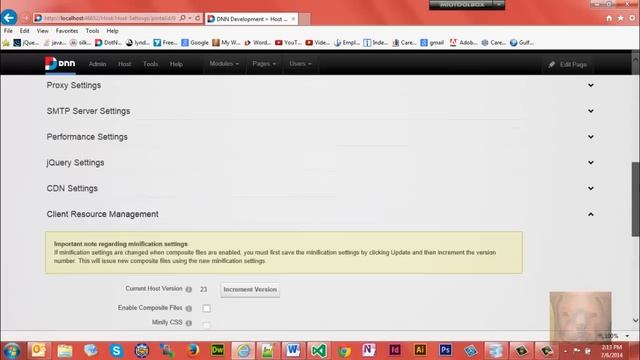Click the localhost address bar
The height and width of the screenshot is (360, 640).
109,18
